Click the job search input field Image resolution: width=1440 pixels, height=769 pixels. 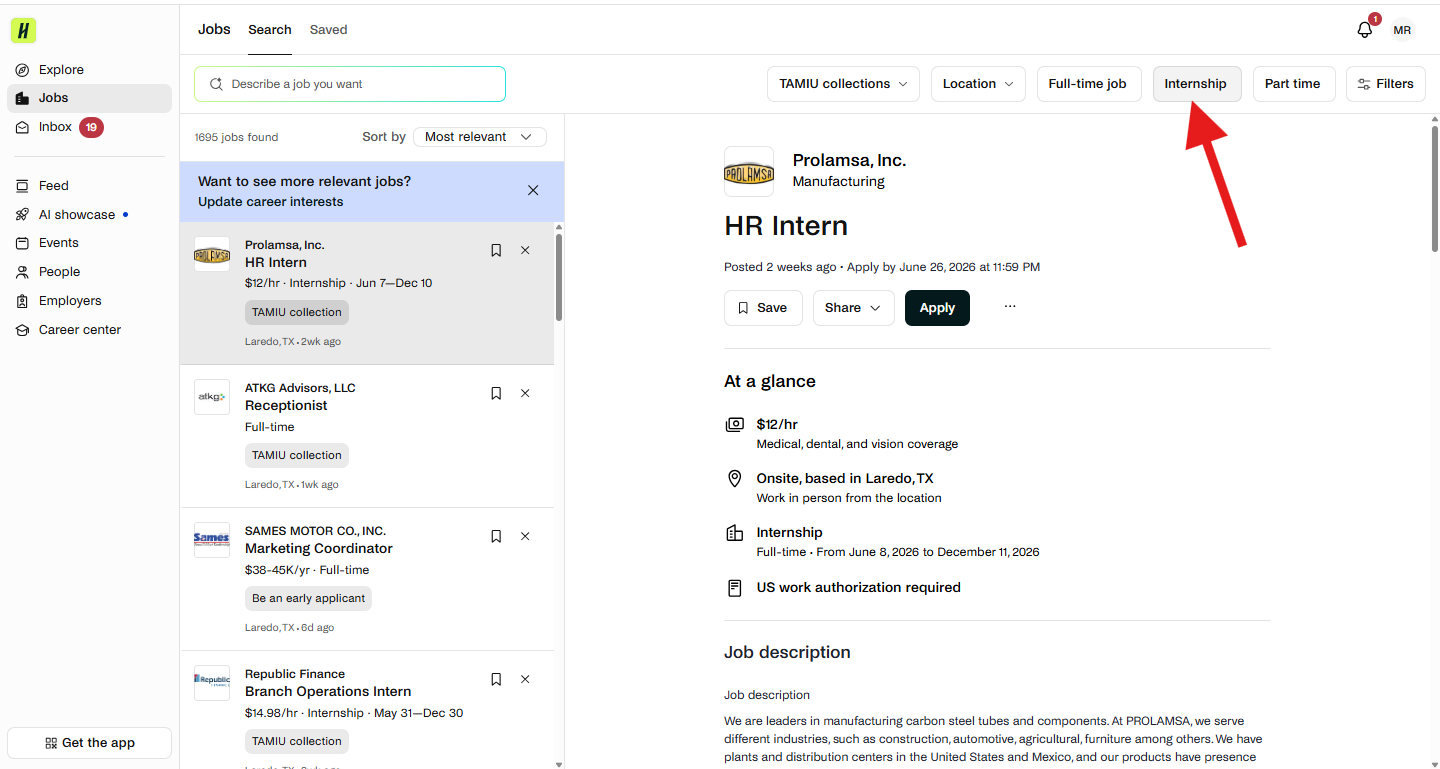click(x=350, y=84)
